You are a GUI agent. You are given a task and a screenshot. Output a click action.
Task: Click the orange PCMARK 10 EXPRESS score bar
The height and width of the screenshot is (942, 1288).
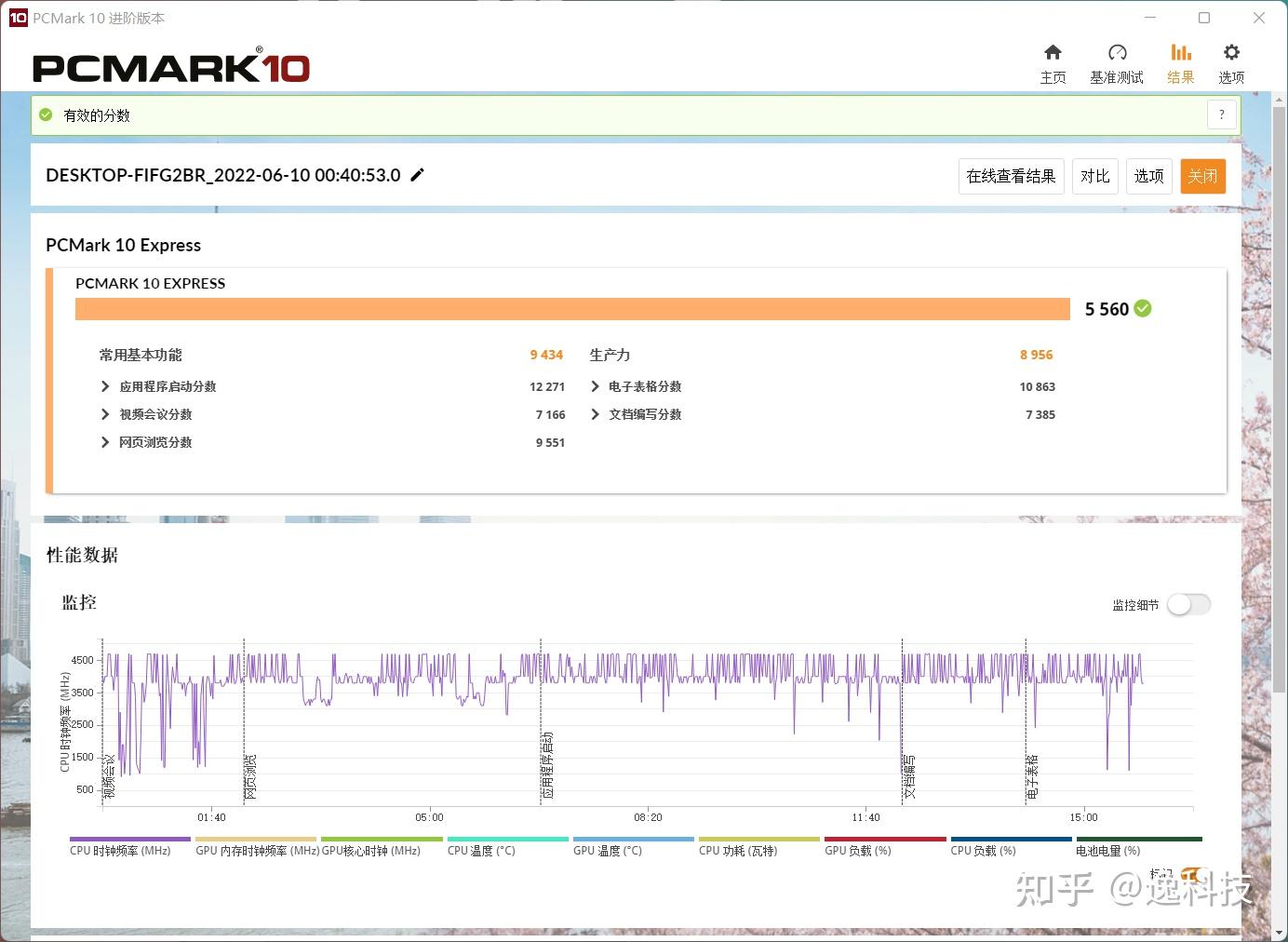click(572, 309)
